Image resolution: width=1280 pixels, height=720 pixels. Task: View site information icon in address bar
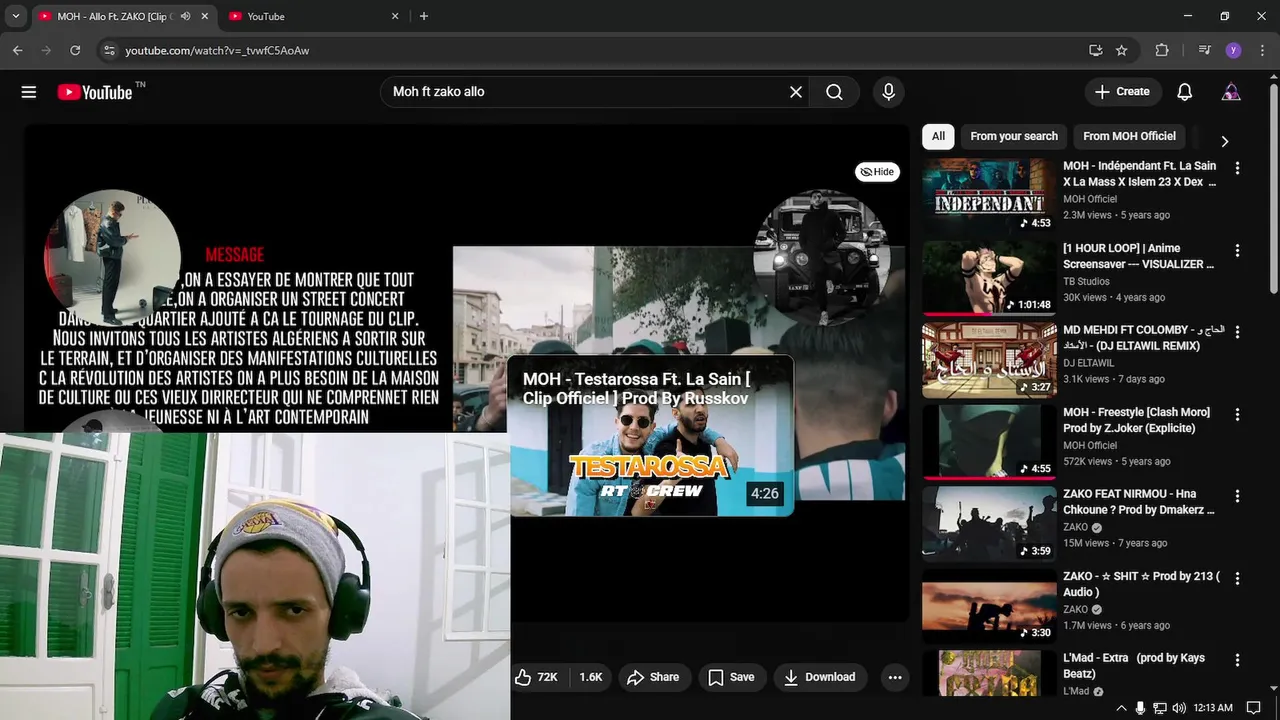click(x=108, y=50)
